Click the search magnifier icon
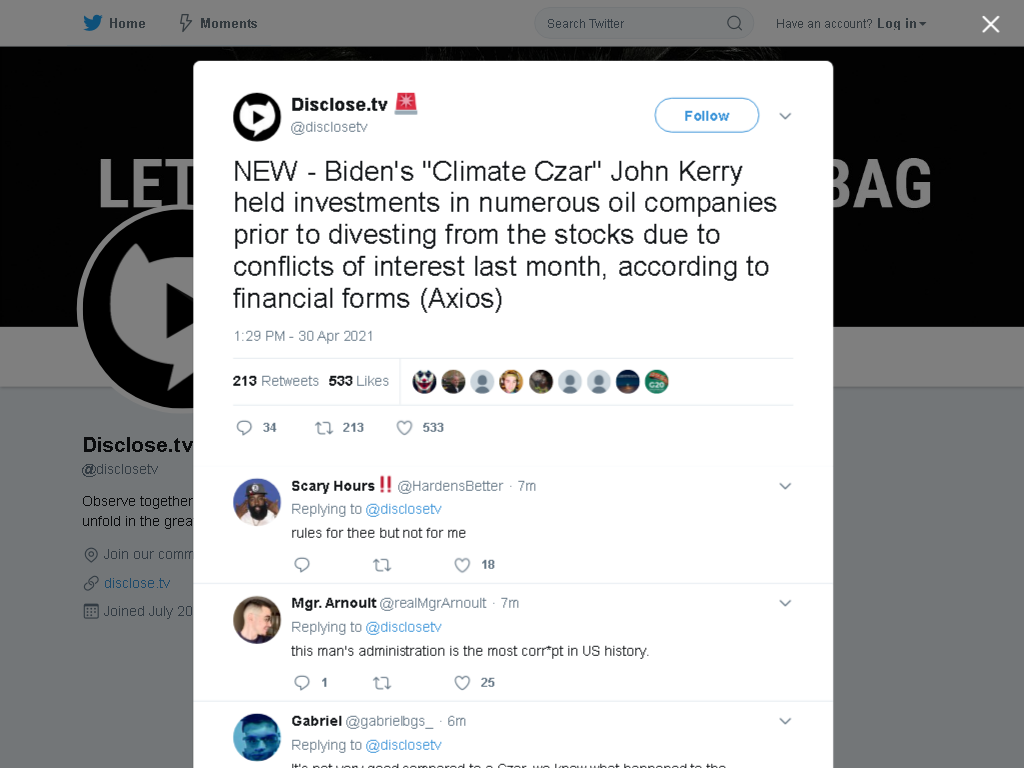Screen dimensions: 1024x768 click(734, 24)
